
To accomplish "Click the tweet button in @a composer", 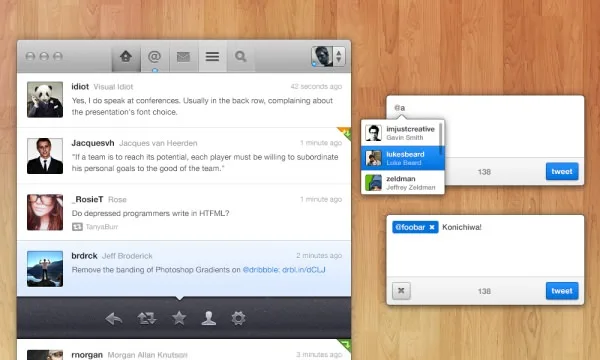I will click(562, 172).
